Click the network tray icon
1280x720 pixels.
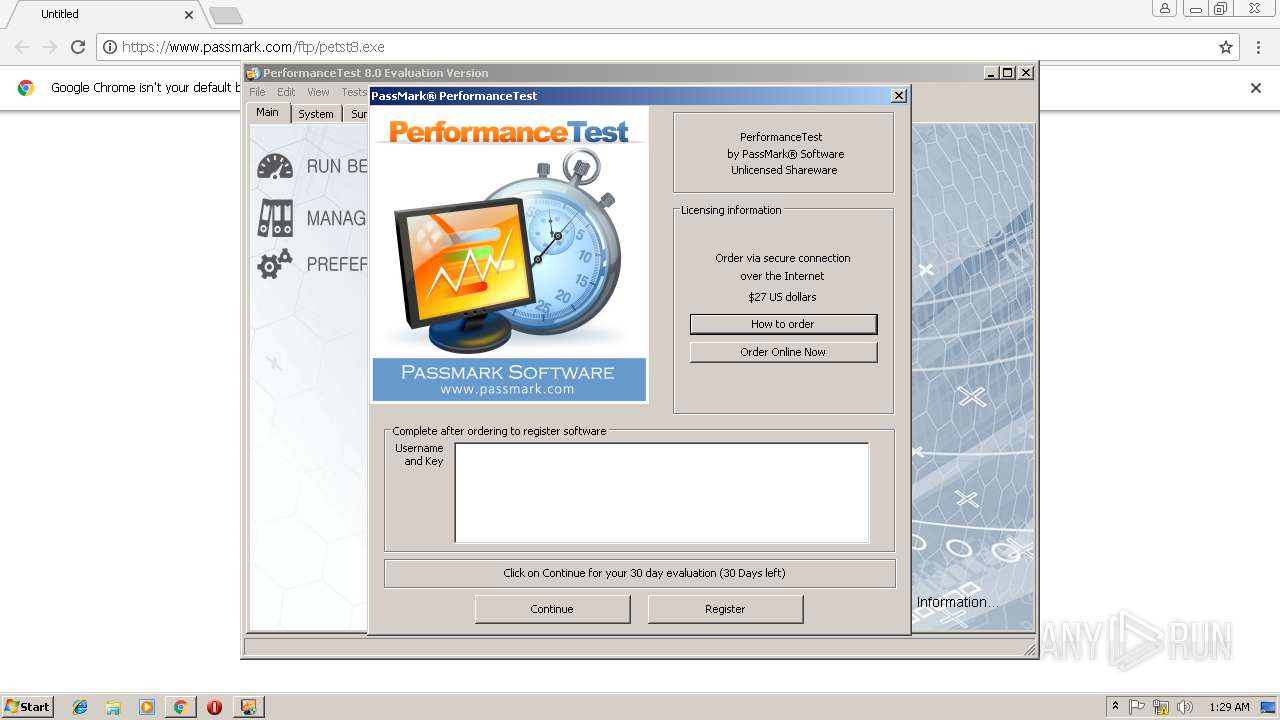(x=1161, y=707)
